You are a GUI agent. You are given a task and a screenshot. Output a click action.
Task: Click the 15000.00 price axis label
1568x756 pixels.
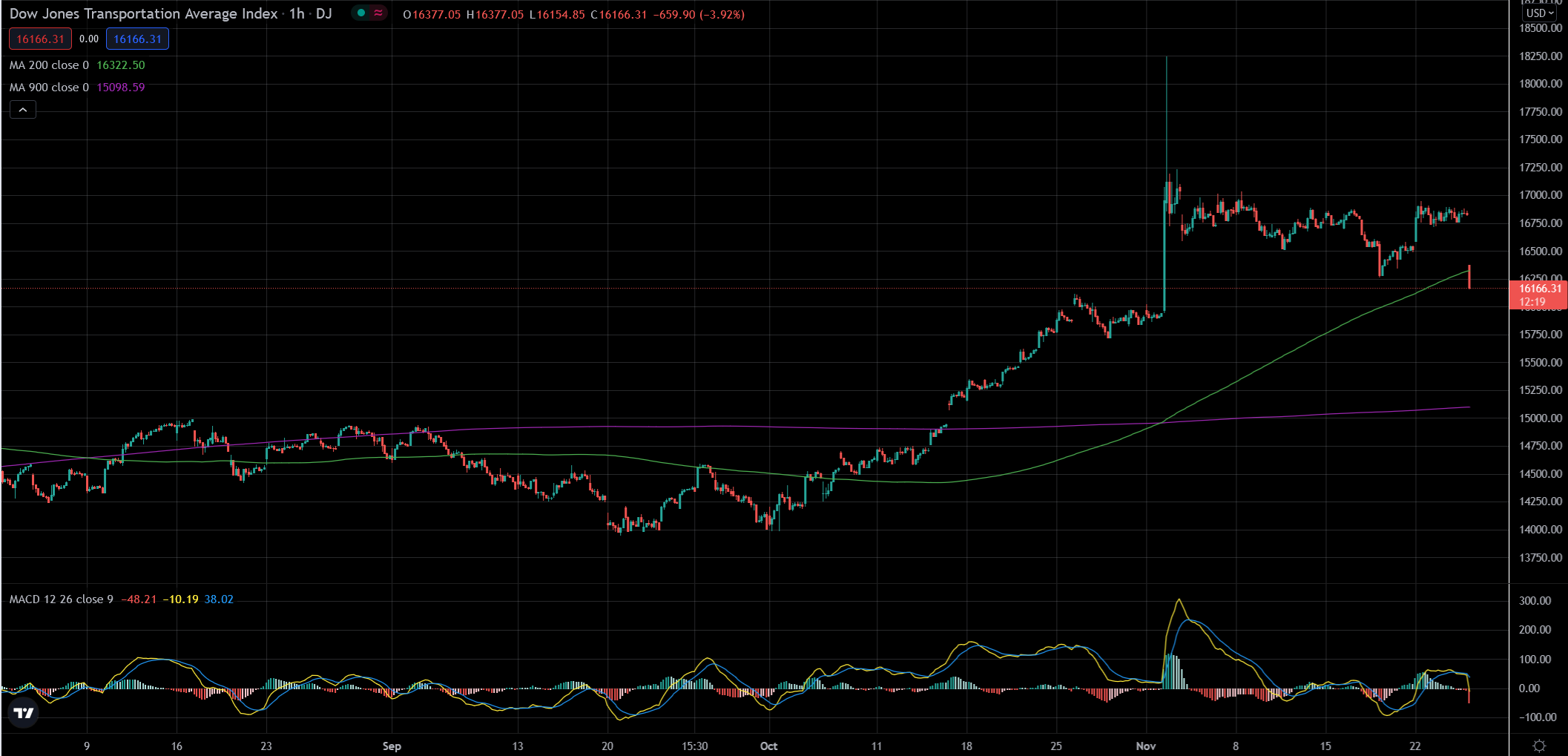coord(1541,418)
